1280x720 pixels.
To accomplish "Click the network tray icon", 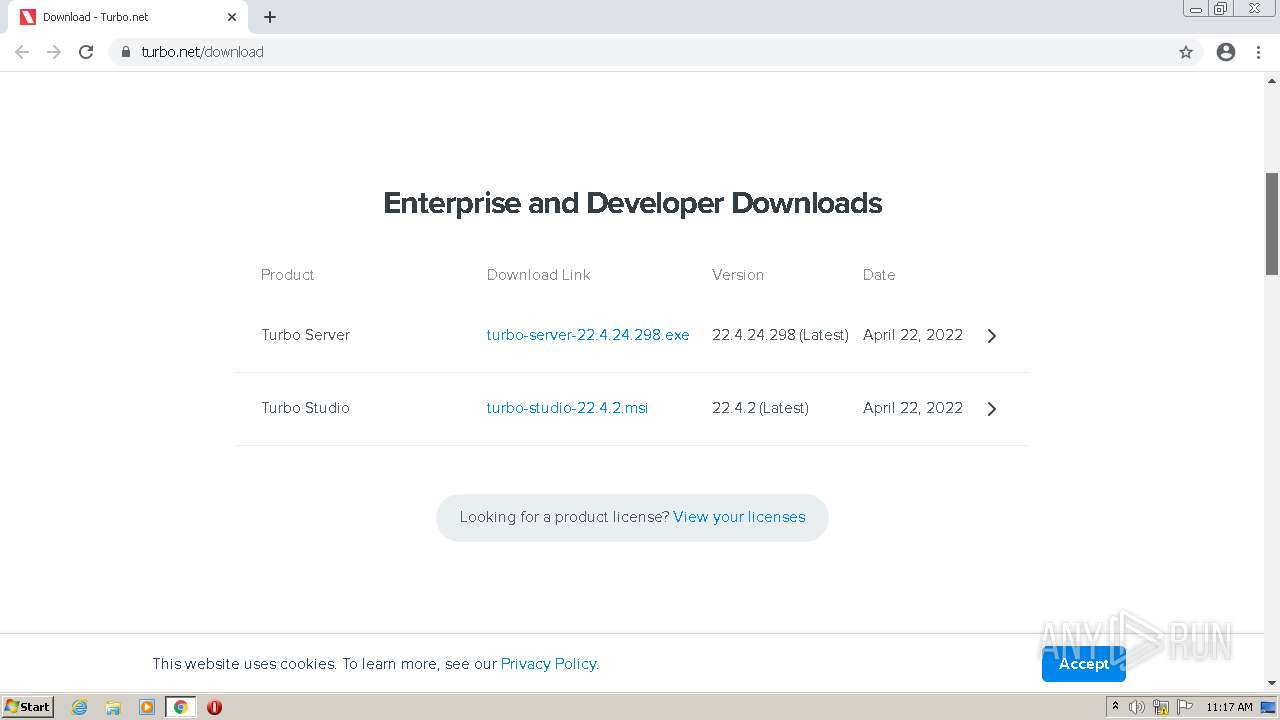I will (1161, 707).
